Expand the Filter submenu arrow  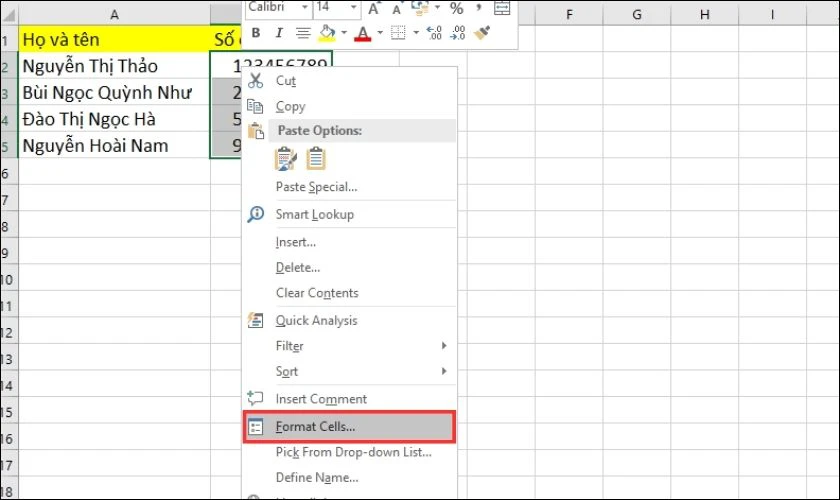[x=444, y=346]
